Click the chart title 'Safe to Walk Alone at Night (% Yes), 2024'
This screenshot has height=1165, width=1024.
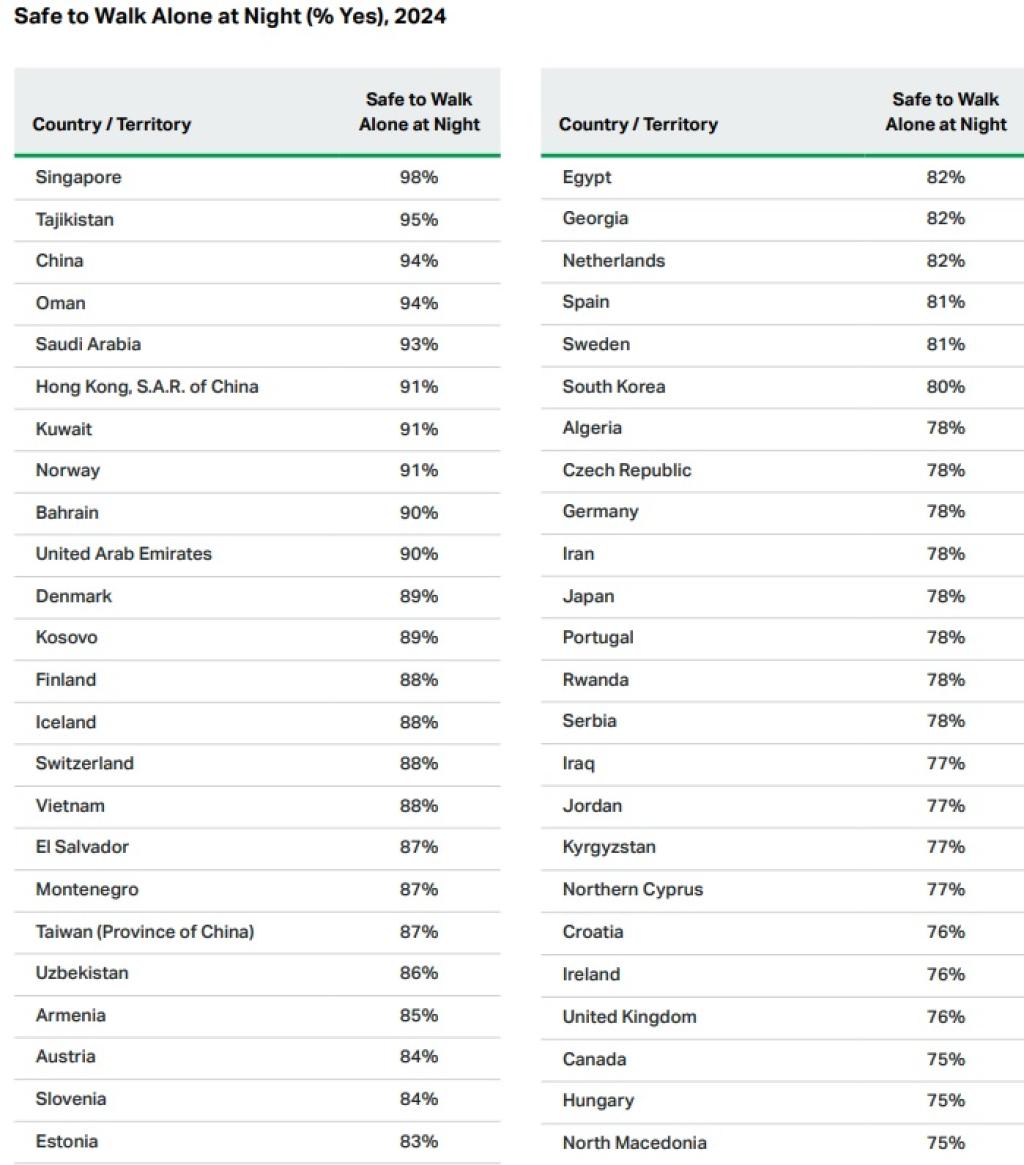[231, 17]
